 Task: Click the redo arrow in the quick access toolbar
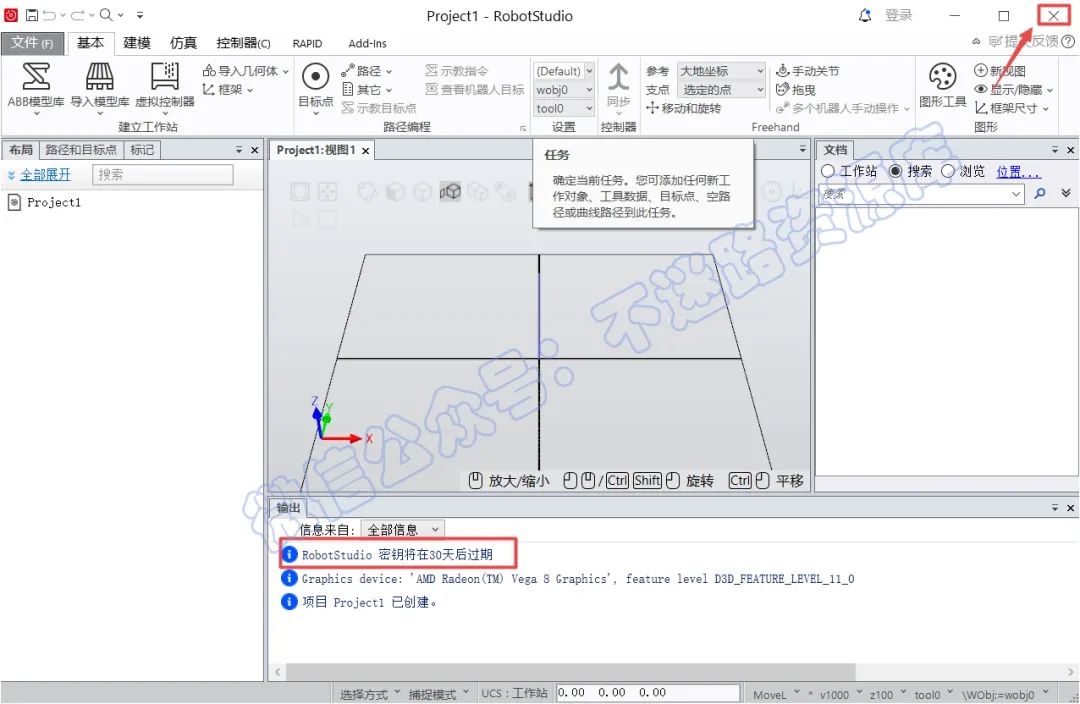point(78,14)
